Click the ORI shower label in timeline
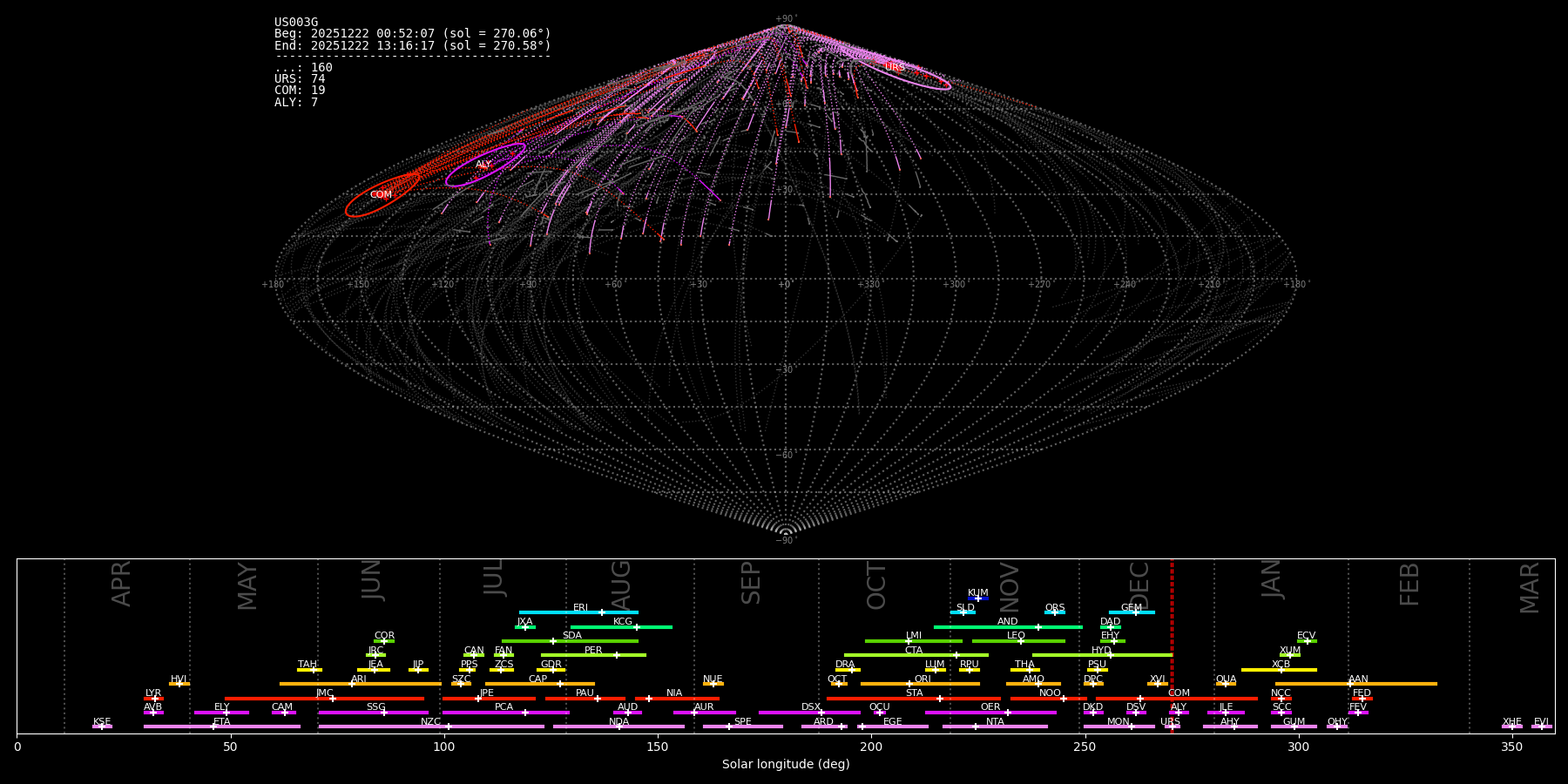The height and width of the screenshot is (784, 1568). pyautogui.click(x=923, y=679)
